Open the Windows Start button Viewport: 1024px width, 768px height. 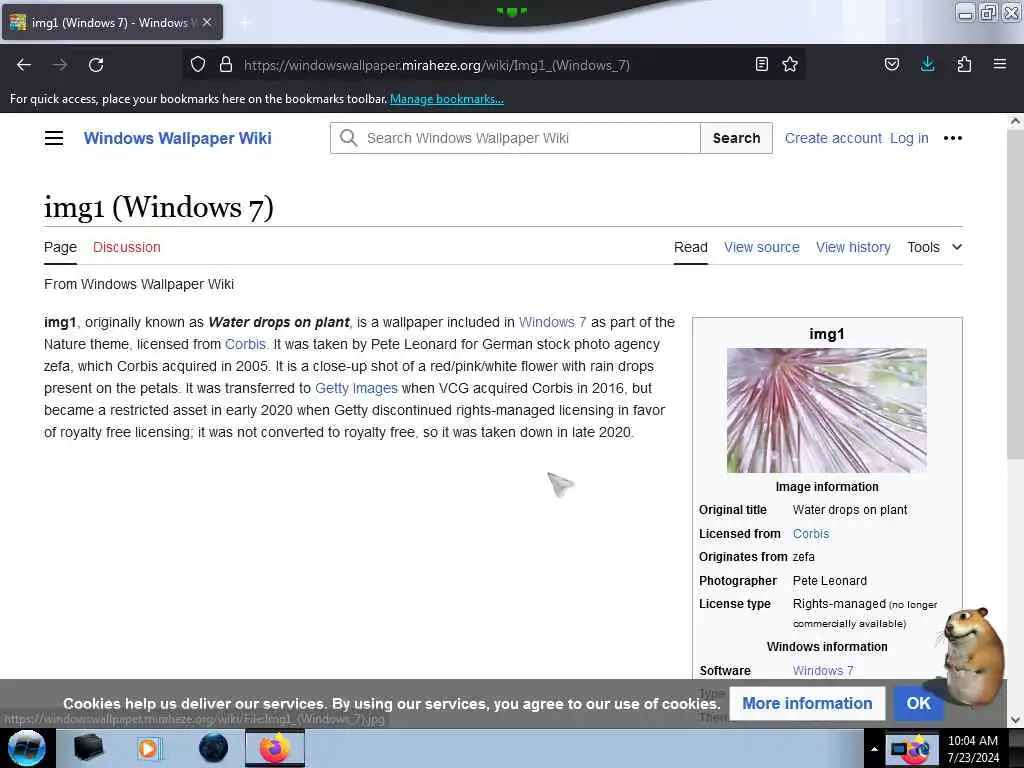(27, 748)
